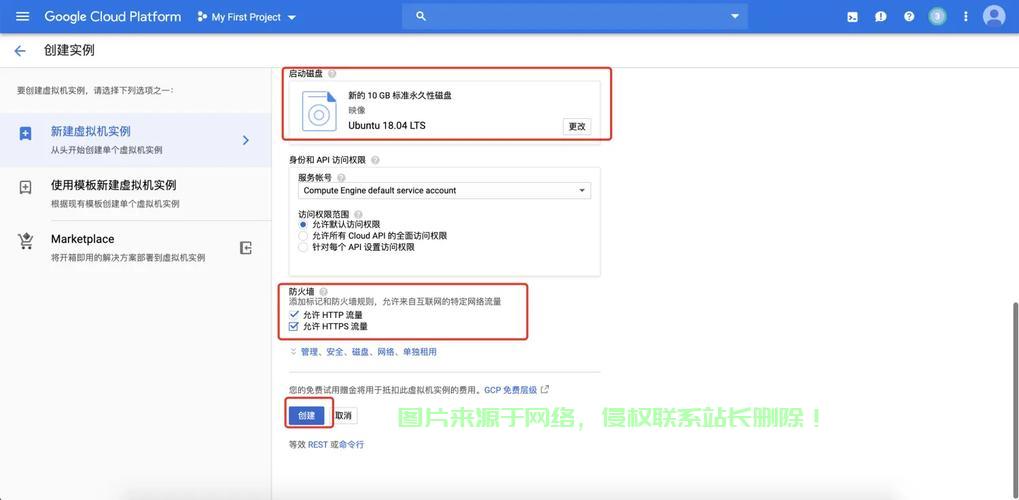
Task: Open notifications badge showing 3
Action: 937,17
